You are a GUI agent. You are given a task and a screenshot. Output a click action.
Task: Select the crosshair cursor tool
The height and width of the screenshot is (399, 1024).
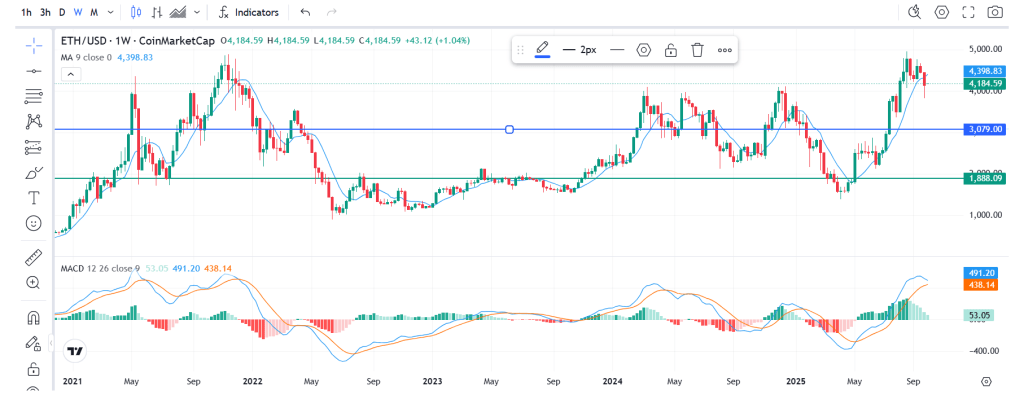(33, 45)
